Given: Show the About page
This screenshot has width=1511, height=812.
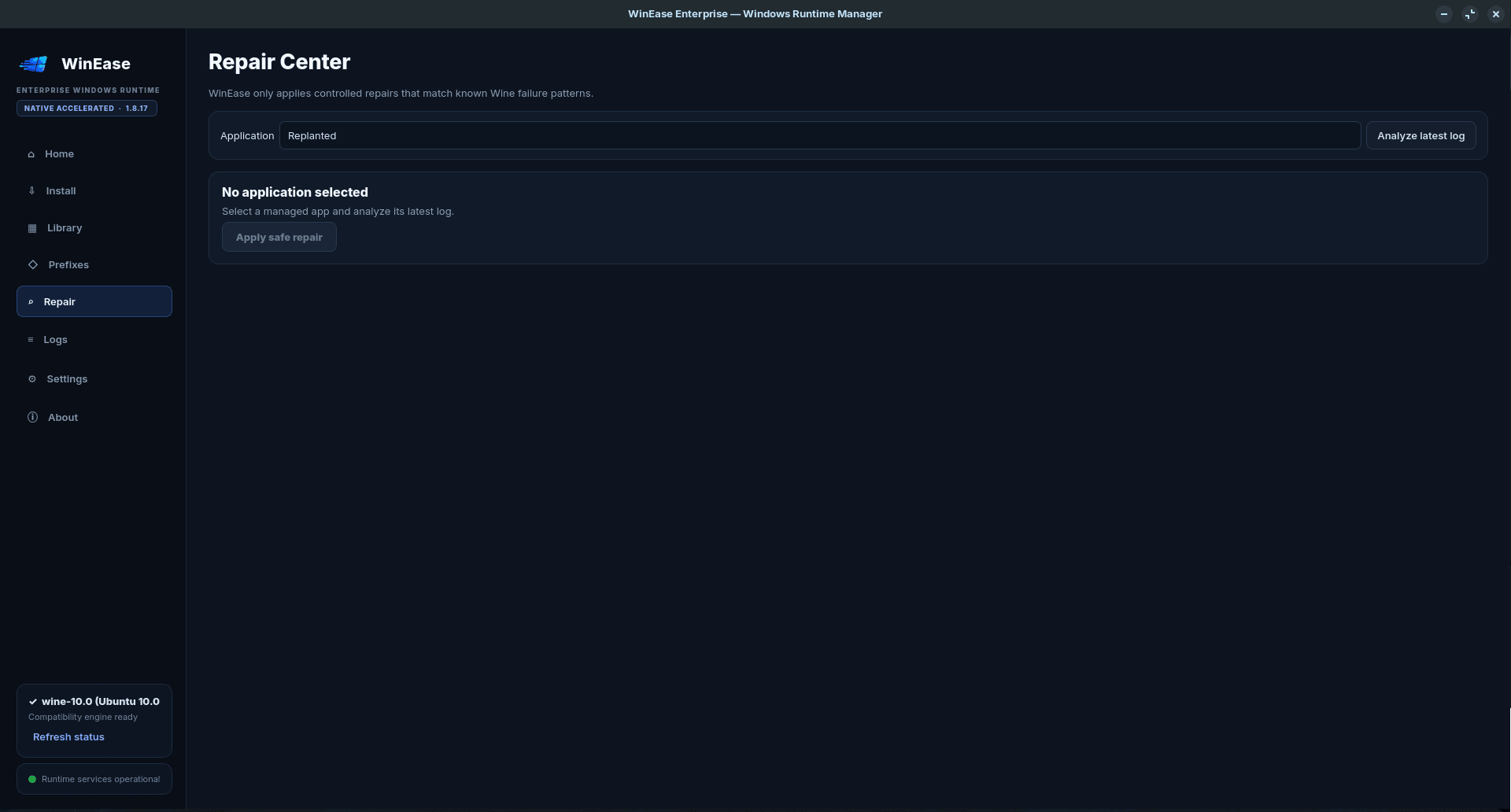Looking at the screenshot, I should [94, 417].
